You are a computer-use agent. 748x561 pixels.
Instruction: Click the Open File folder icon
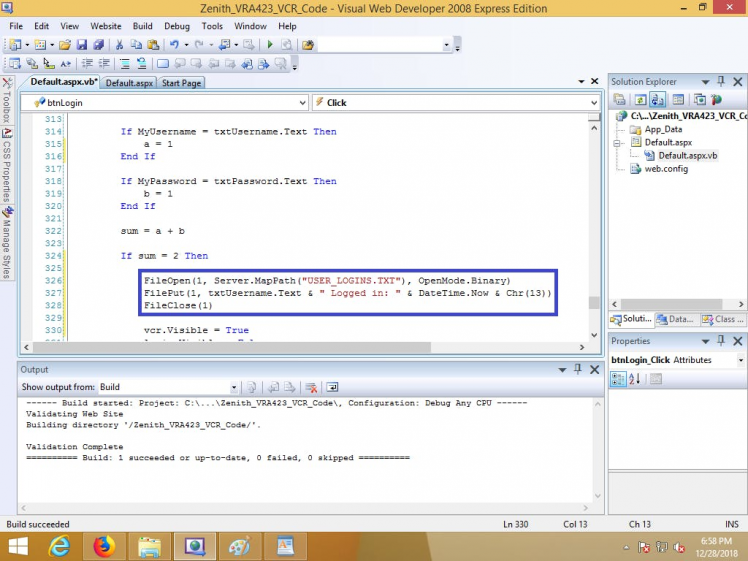tap(65, 45)
